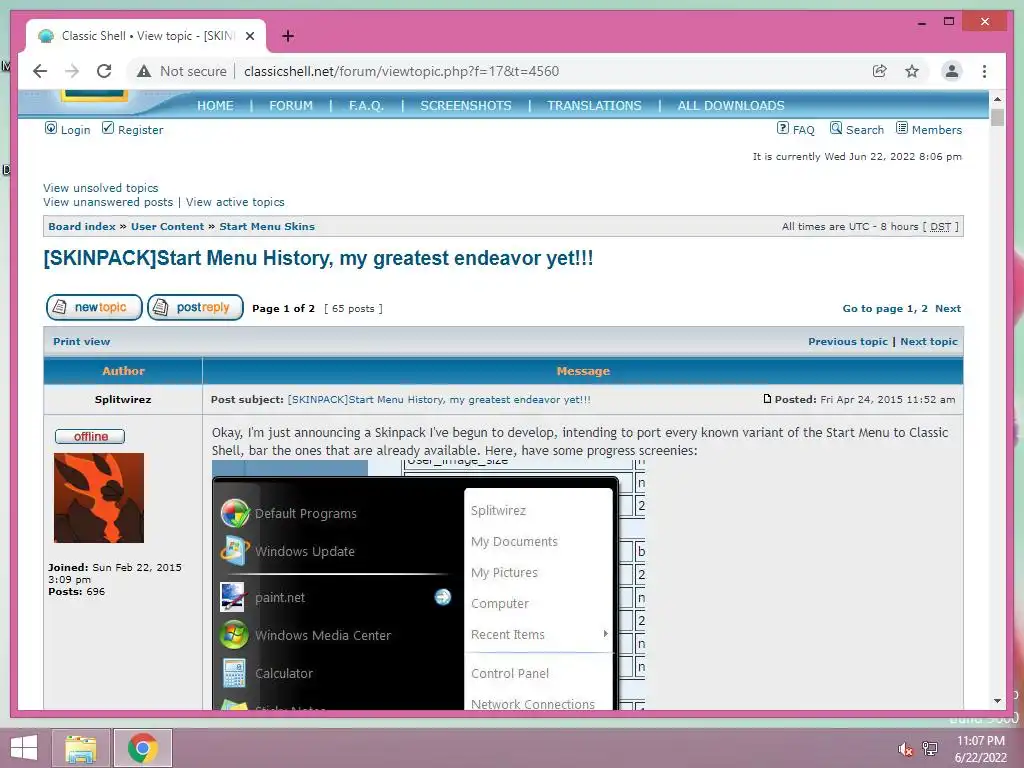Viewport: 1024px width, 768px height.
Task: Click the topic title heading link
Action: click(318, 258)
